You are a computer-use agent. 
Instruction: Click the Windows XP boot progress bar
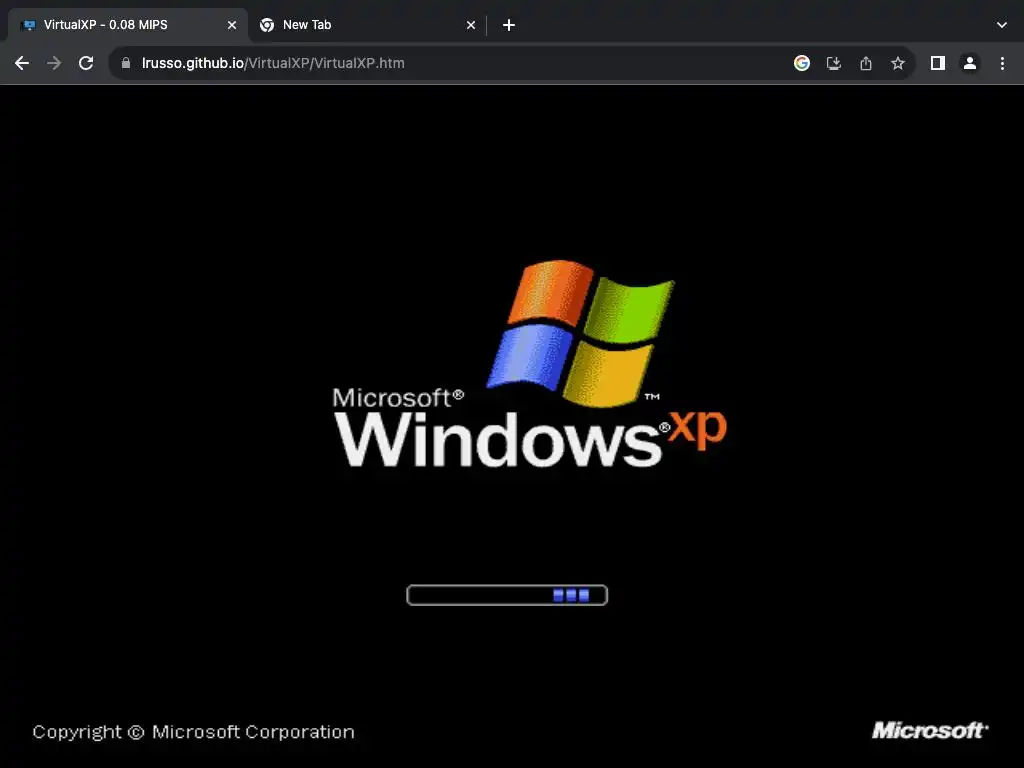pos(507,595)
